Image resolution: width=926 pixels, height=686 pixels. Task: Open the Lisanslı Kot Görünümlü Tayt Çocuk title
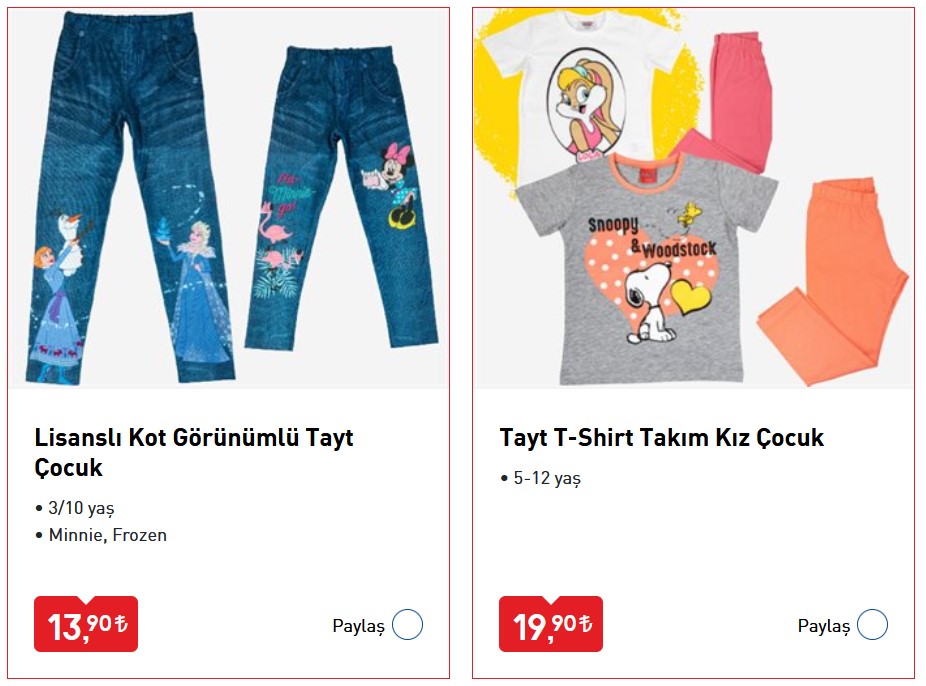194,452
